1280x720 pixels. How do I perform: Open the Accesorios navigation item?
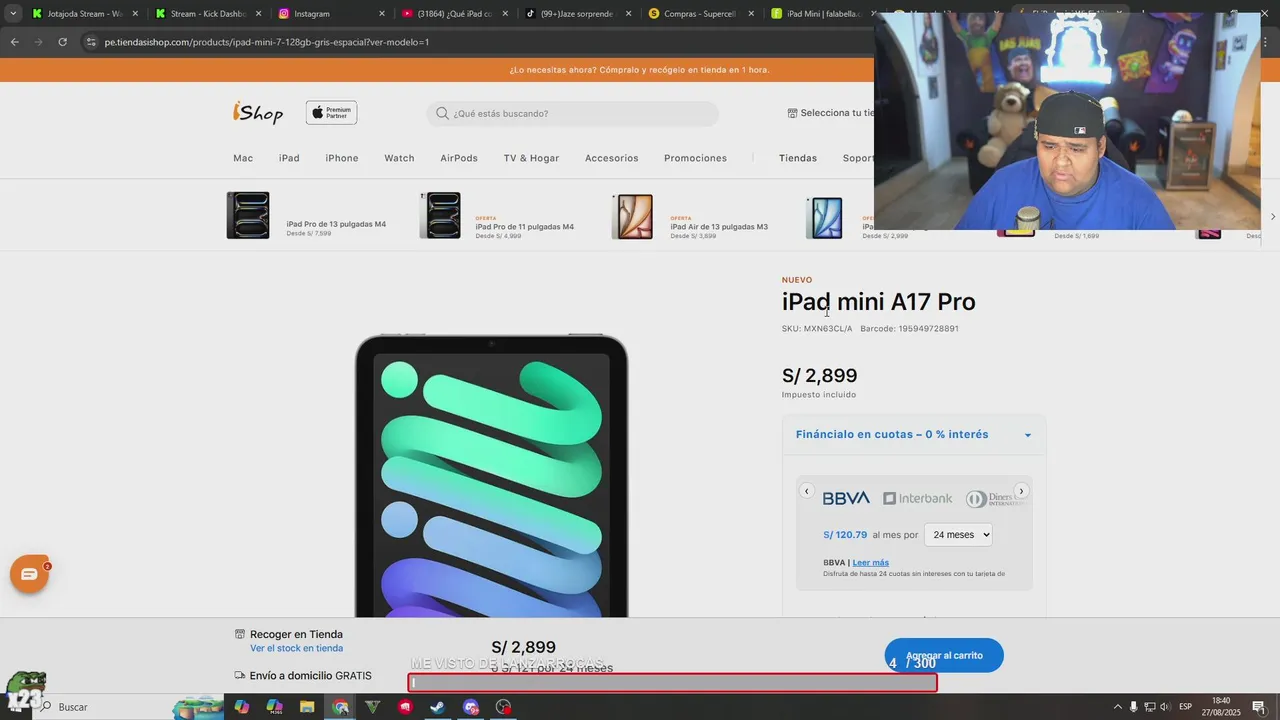611,158
